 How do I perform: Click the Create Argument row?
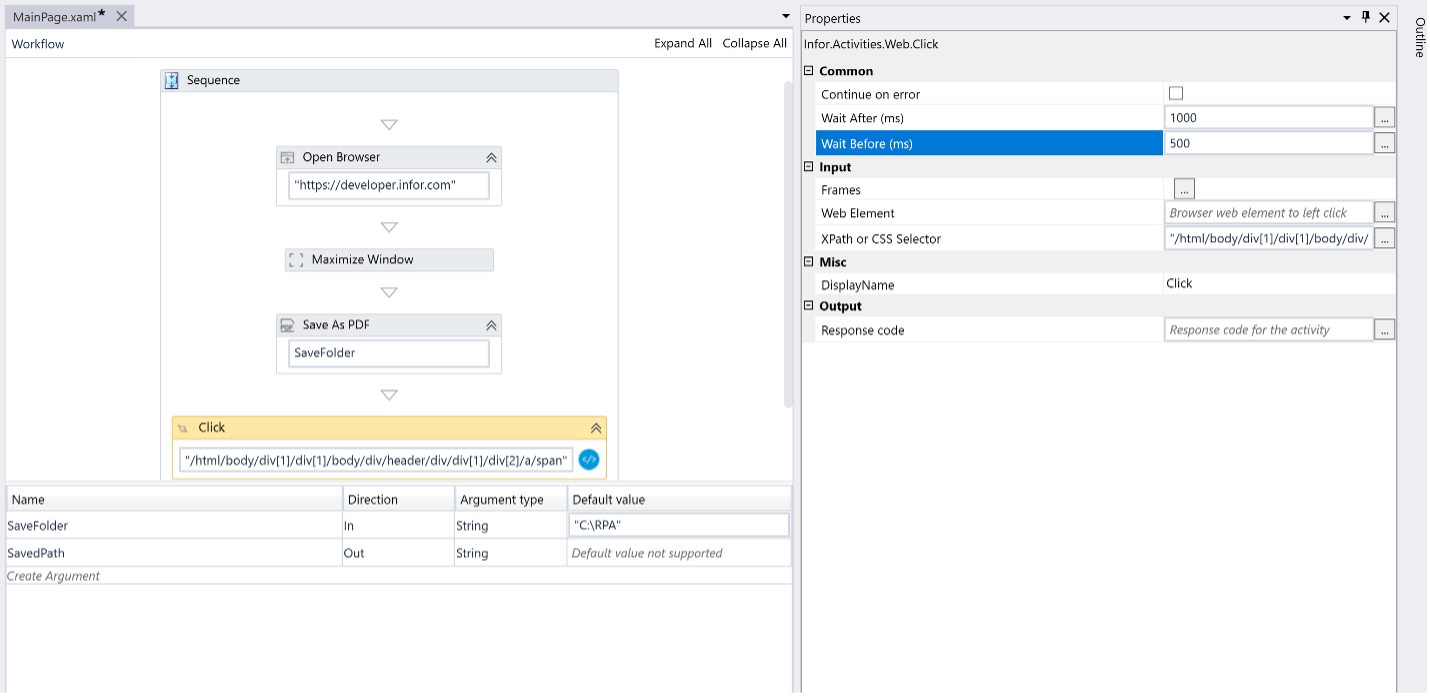[54, 576]
